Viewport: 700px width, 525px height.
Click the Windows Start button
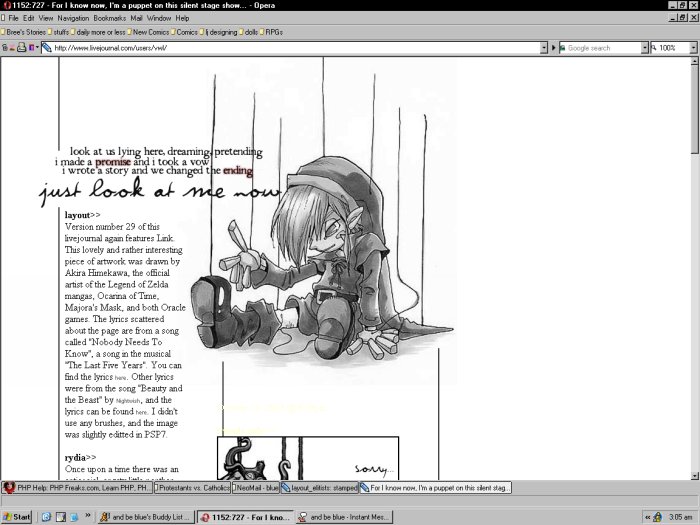(17, 517)
